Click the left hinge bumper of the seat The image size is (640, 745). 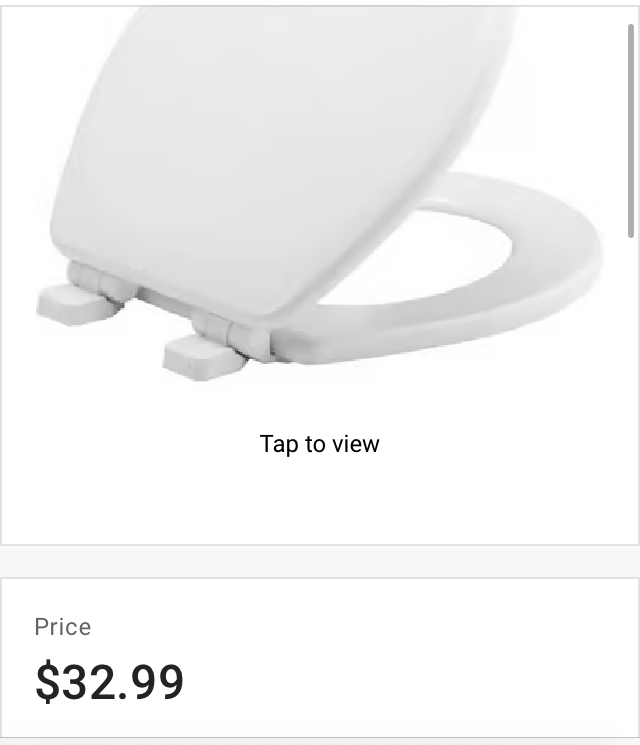pos(76,305)
